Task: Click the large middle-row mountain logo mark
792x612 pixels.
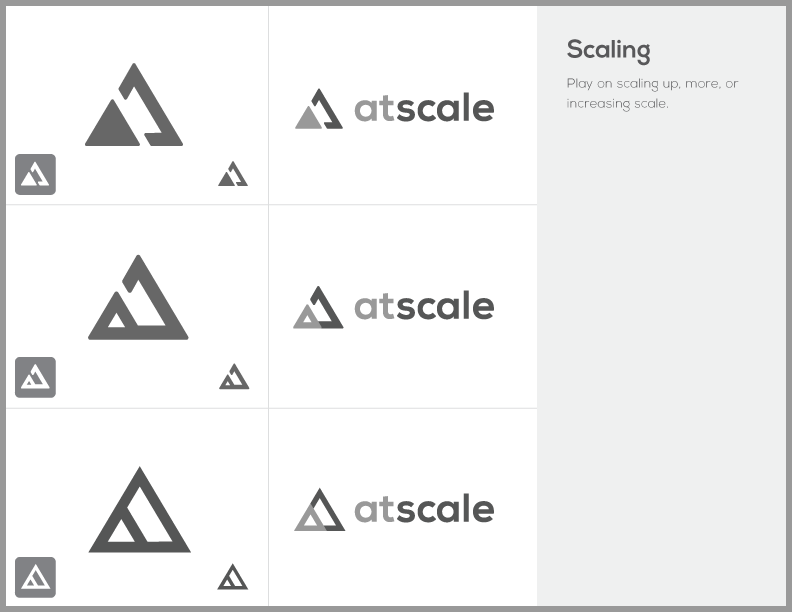Action: coord(138,297)
